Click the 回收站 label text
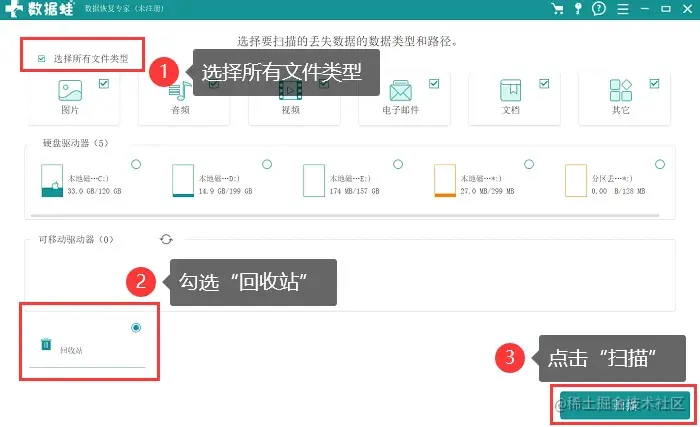 tap(71, 351)
